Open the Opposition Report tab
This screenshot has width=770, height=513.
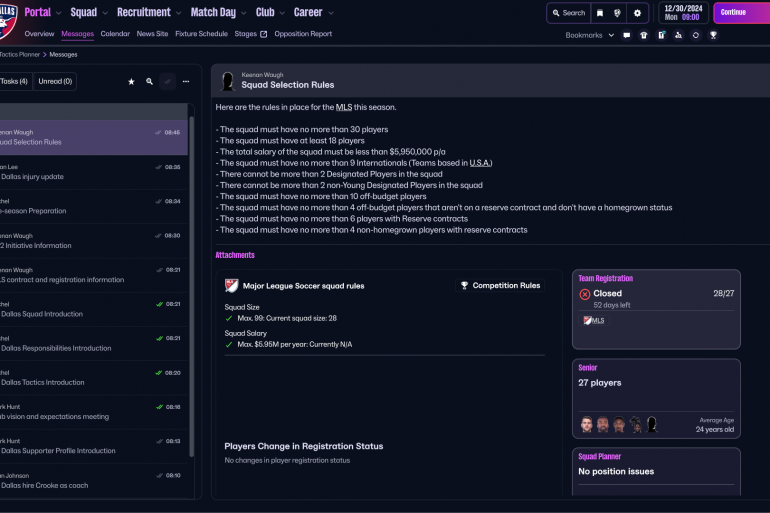(x=303, y=34)
